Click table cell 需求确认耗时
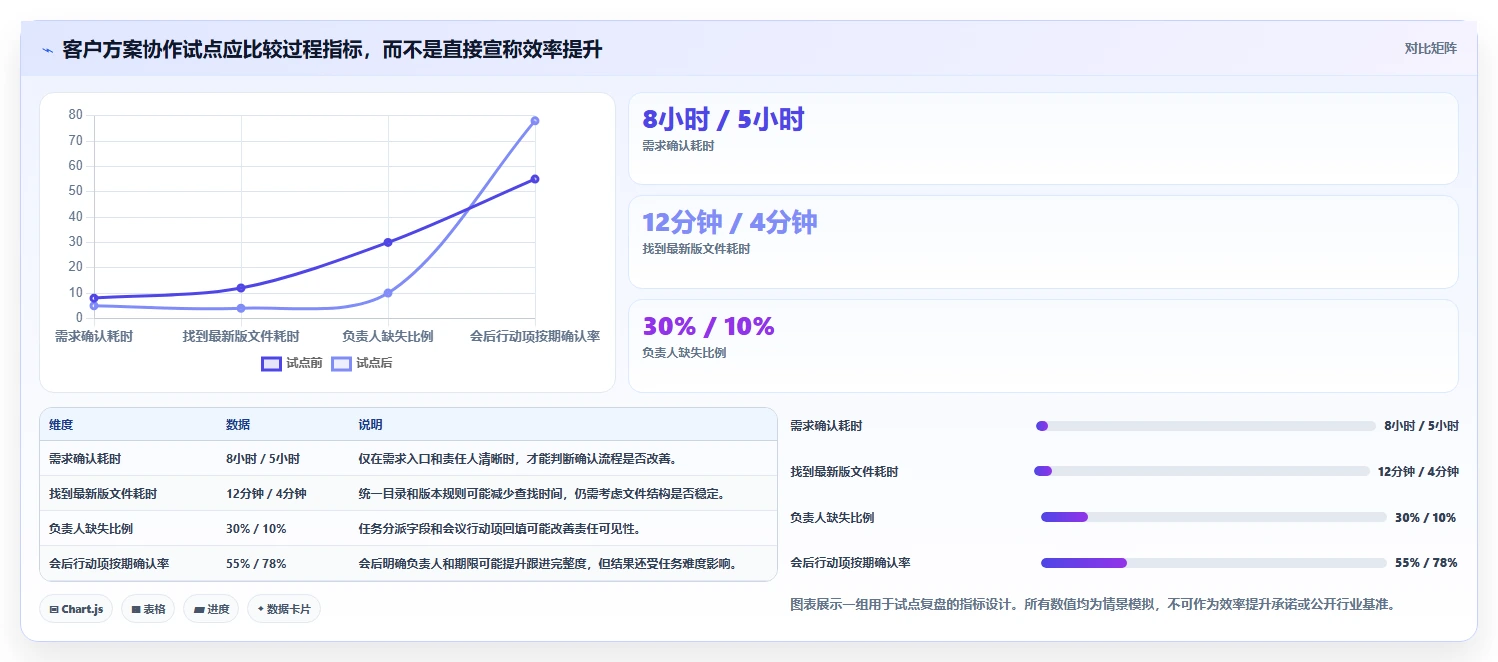 (x=85, y=459)
